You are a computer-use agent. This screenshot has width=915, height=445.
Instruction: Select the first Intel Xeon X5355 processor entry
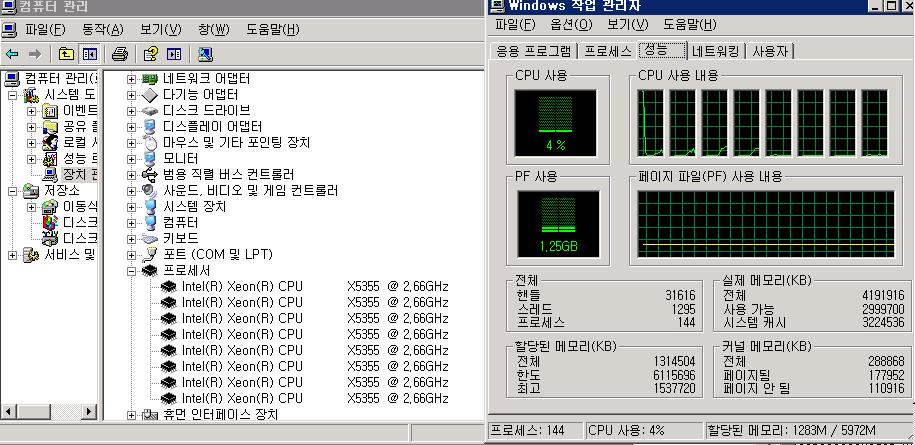[315, 286]
